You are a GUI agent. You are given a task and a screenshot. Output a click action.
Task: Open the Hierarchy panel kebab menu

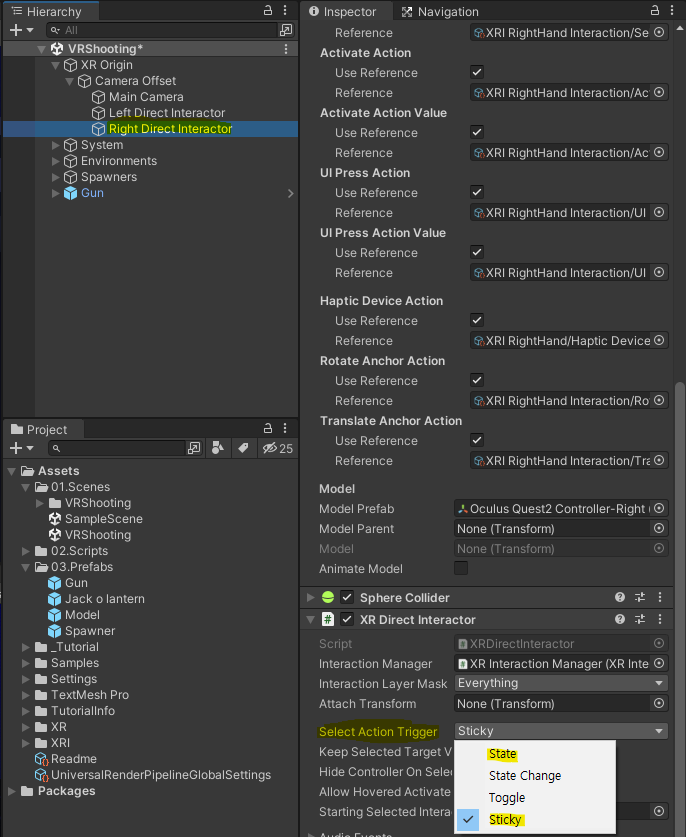point(286,11)
